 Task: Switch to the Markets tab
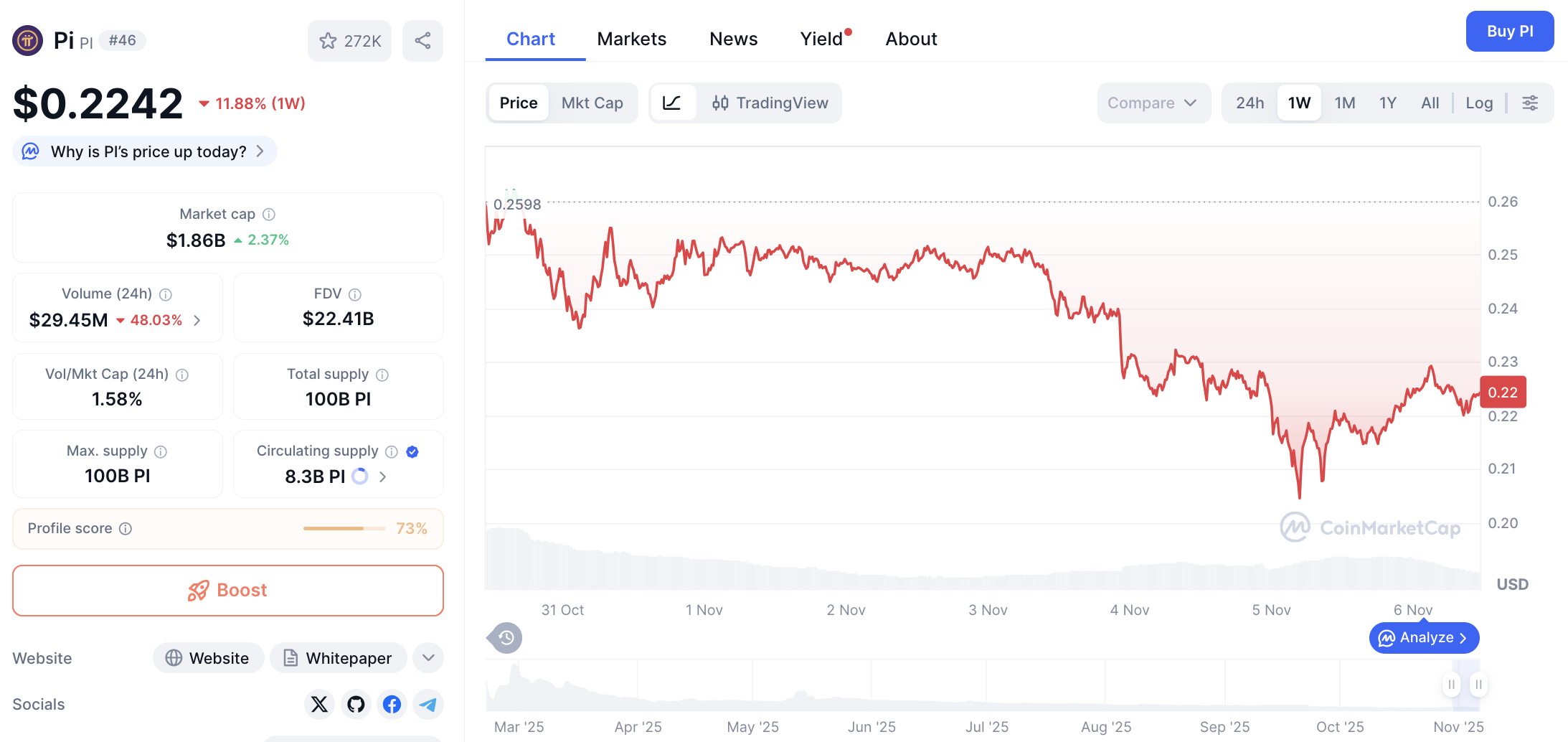click(x=631, y=39)
